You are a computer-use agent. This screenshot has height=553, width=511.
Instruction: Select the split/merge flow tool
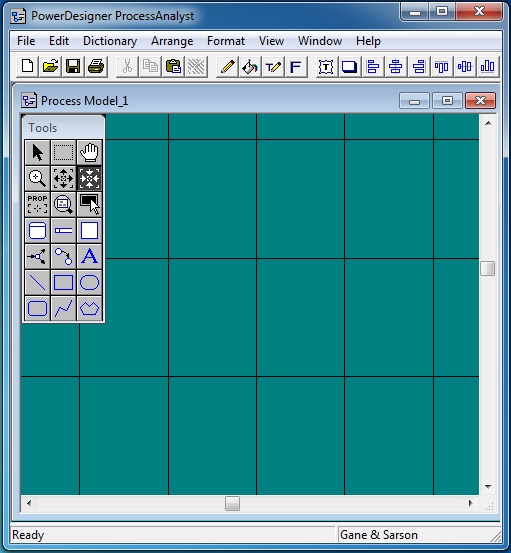pos(37,256)
